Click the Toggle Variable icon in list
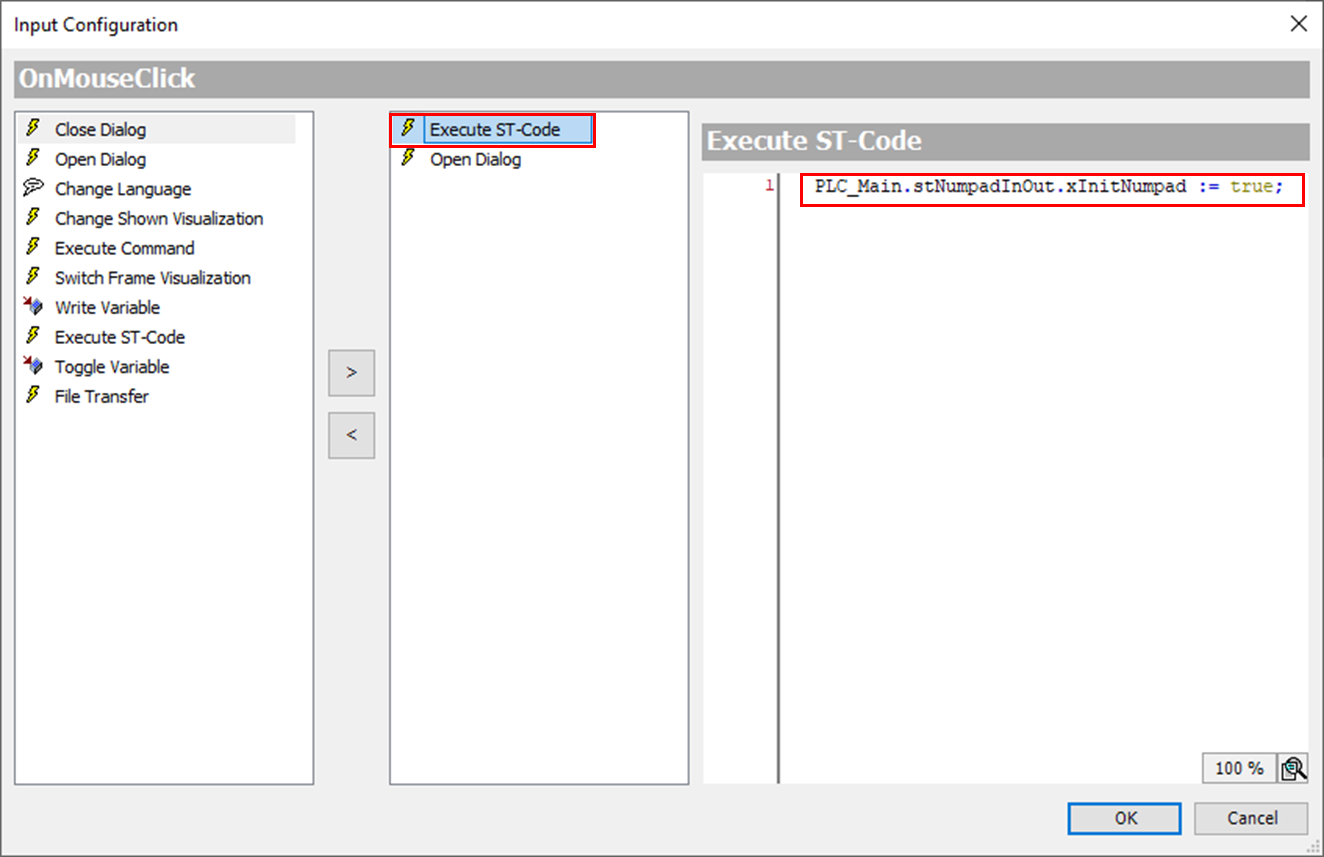 (x=33, y=366)
